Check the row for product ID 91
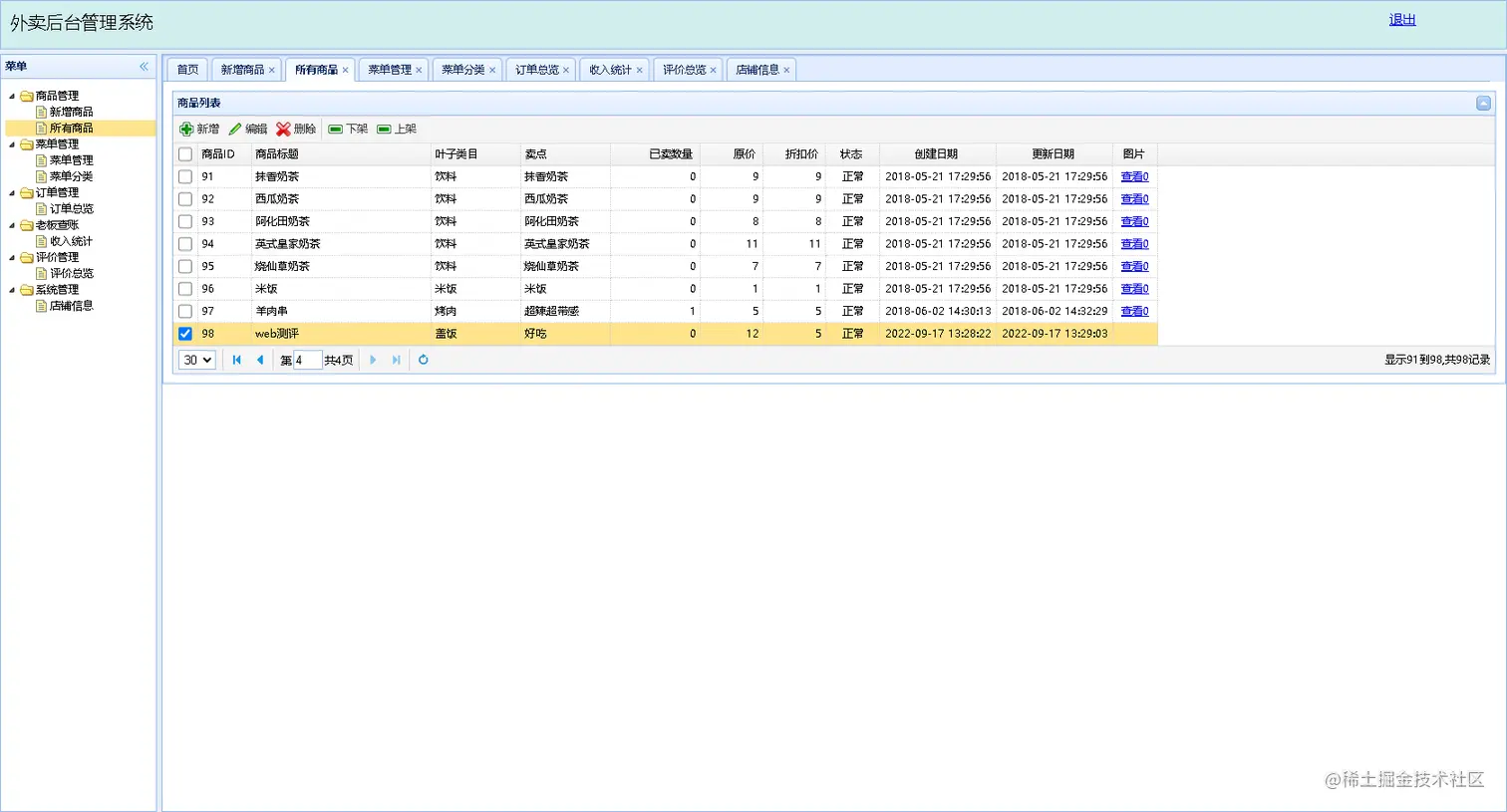Screen dimensions: 1507x812 click(x=185, y=176)
